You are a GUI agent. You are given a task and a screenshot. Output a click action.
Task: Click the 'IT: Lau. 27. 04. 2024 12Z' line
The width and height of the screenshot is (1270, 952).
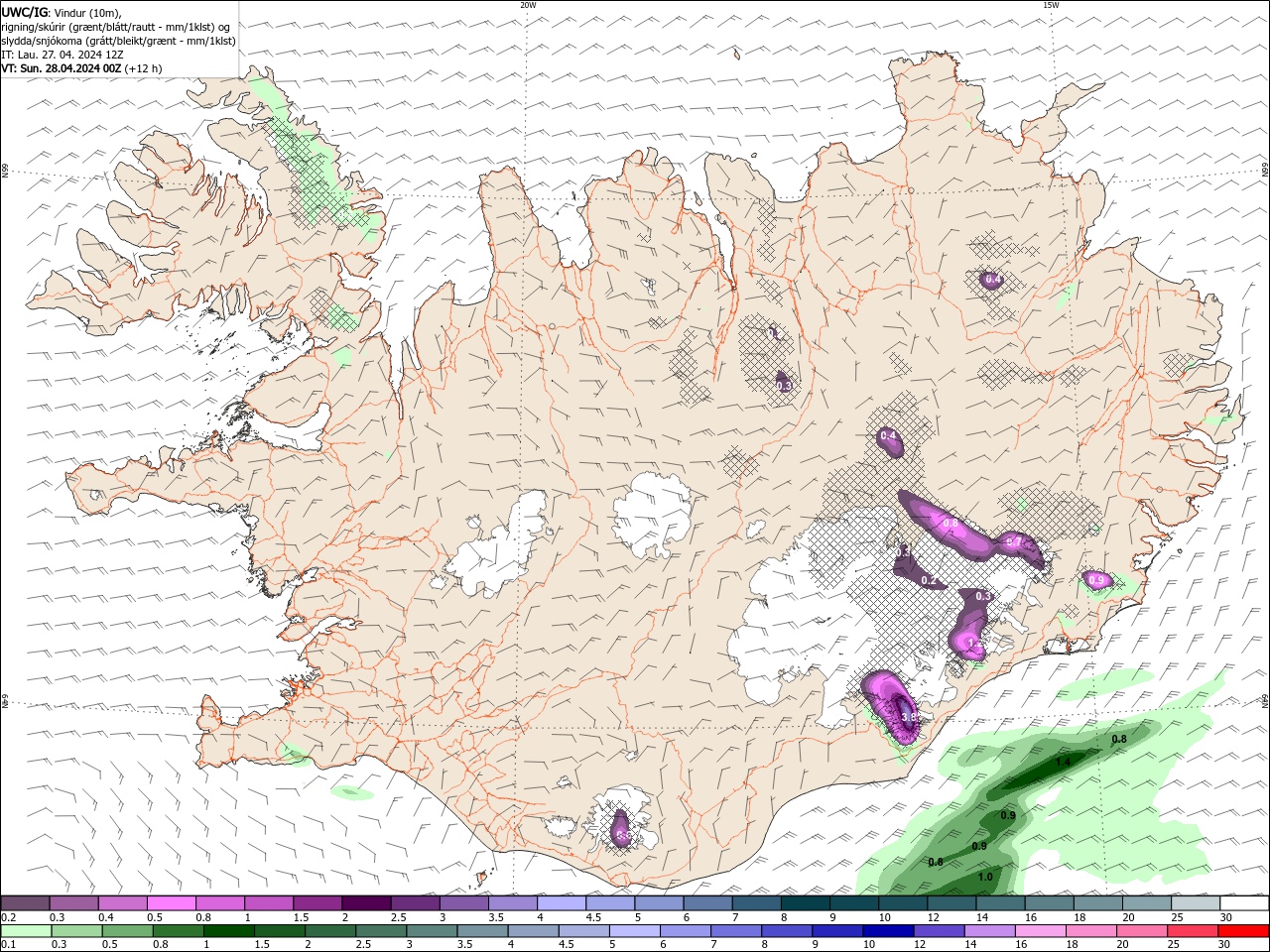click(x=63, y=55)
